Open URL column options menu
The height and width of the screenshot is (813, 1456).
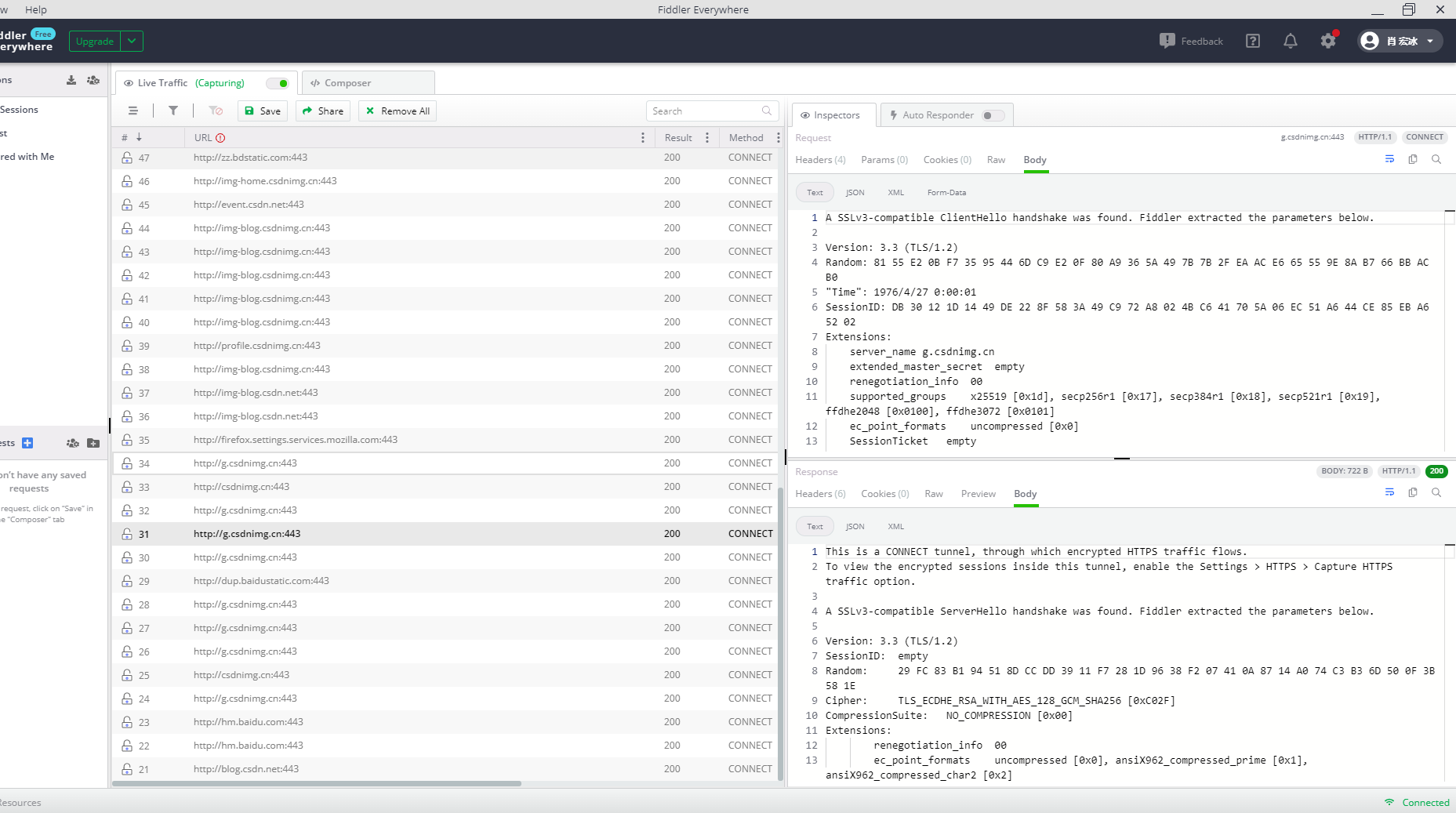click(x=642, y=138)
